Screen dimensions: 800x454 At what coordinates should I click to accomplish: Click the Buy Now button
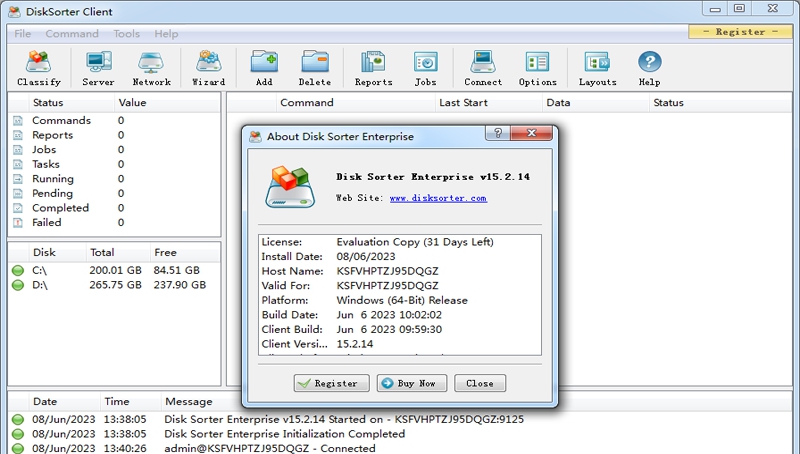(x=412, y=383)
